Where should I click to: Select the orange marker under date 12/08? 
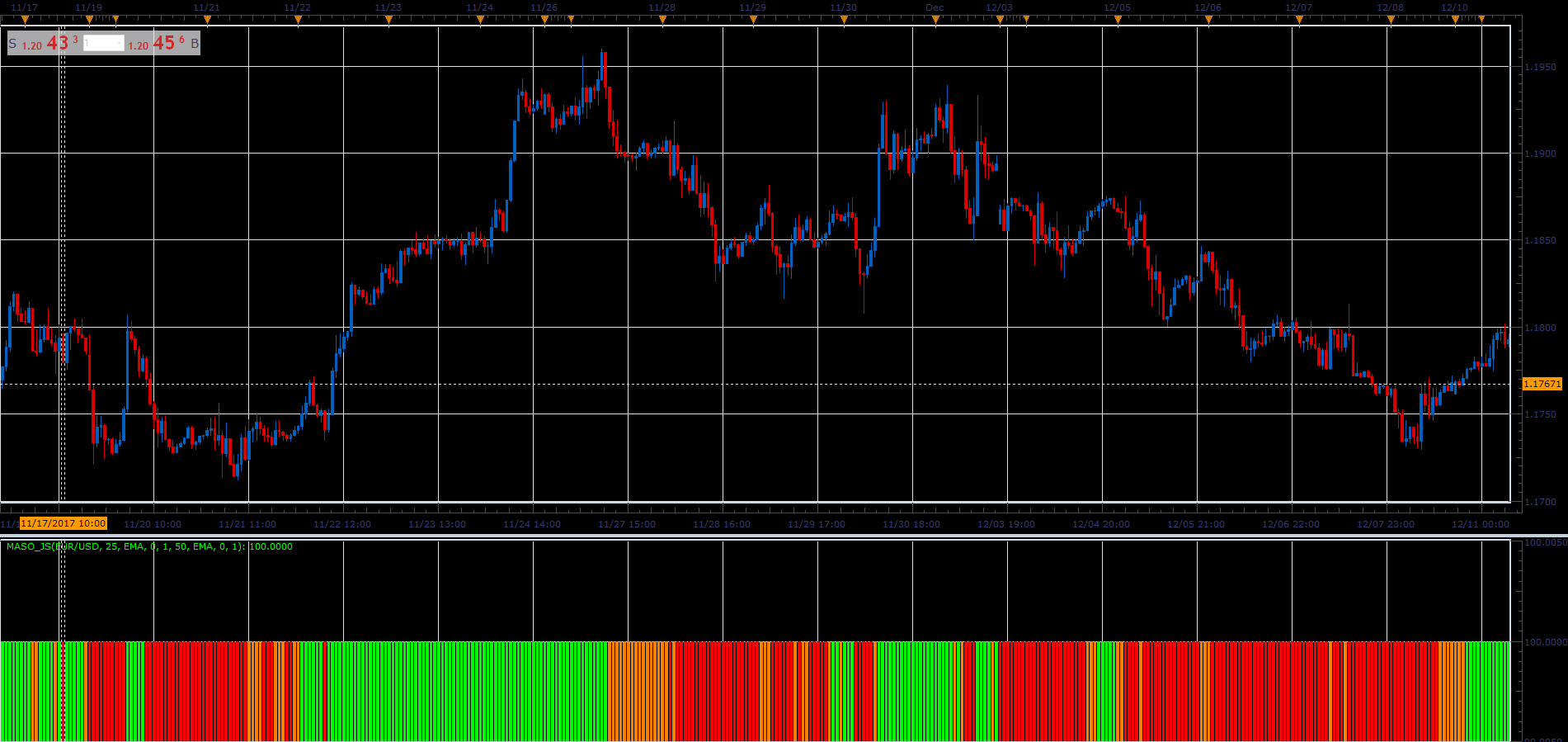1391,19
